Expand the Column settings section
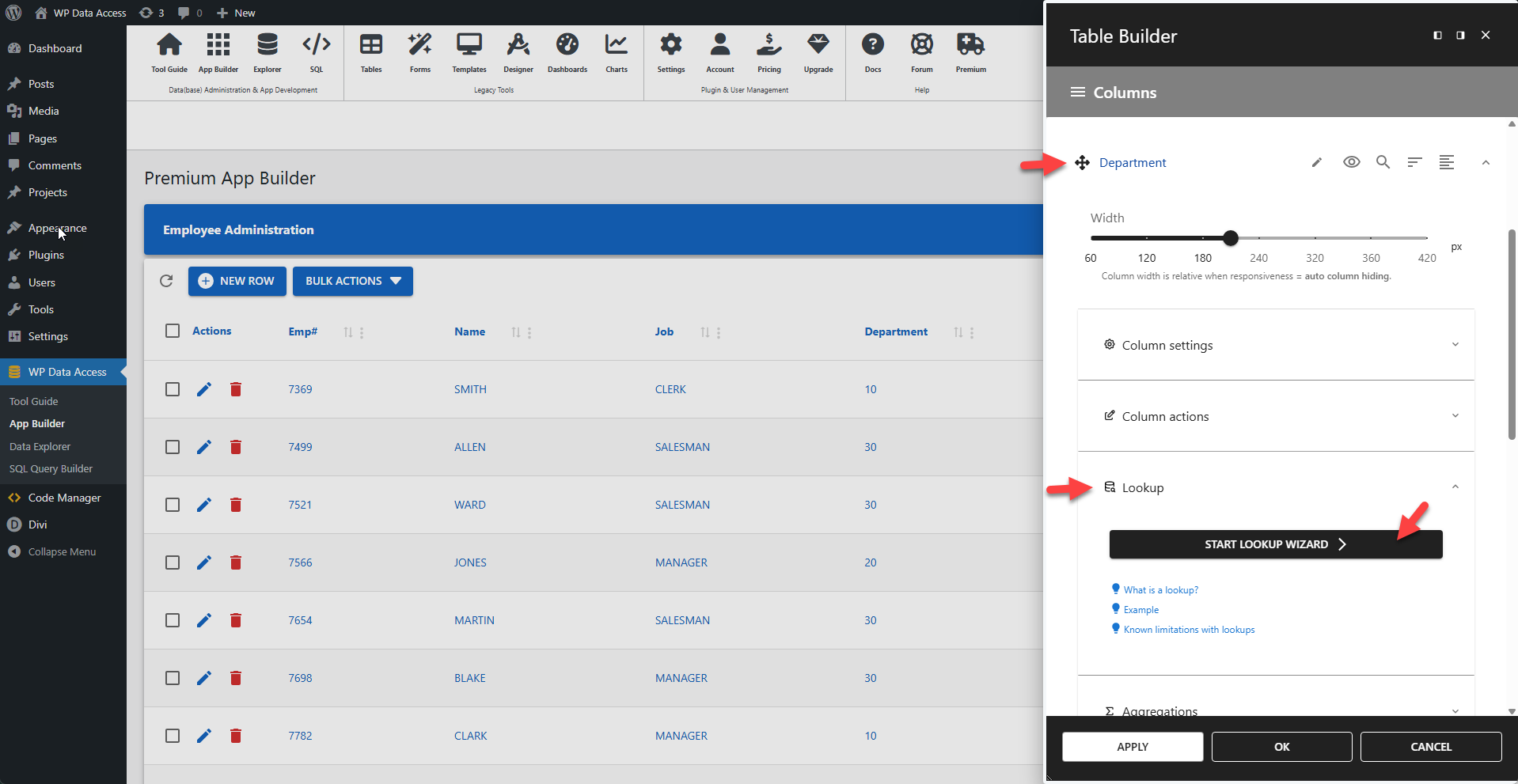The width and height of the screenshot is (1518, 784). pos(1275,344)
